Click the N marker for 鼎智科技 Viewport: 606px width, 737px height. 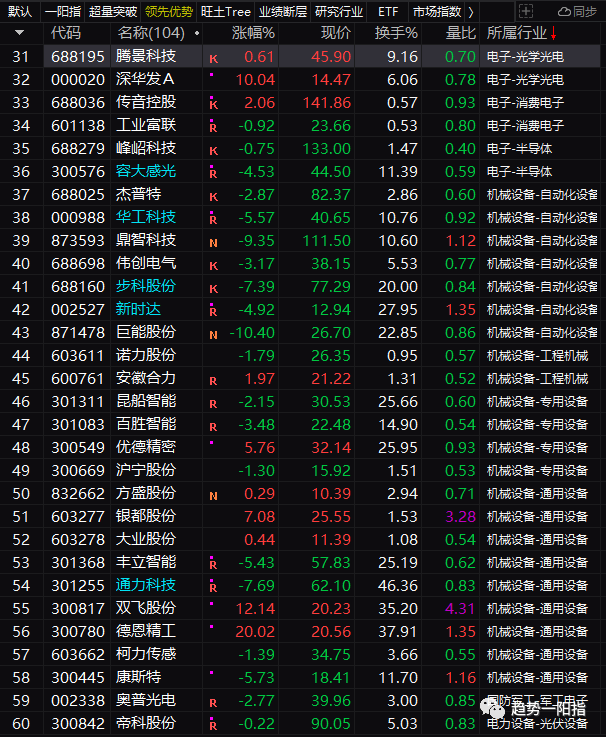pos(213,243)
